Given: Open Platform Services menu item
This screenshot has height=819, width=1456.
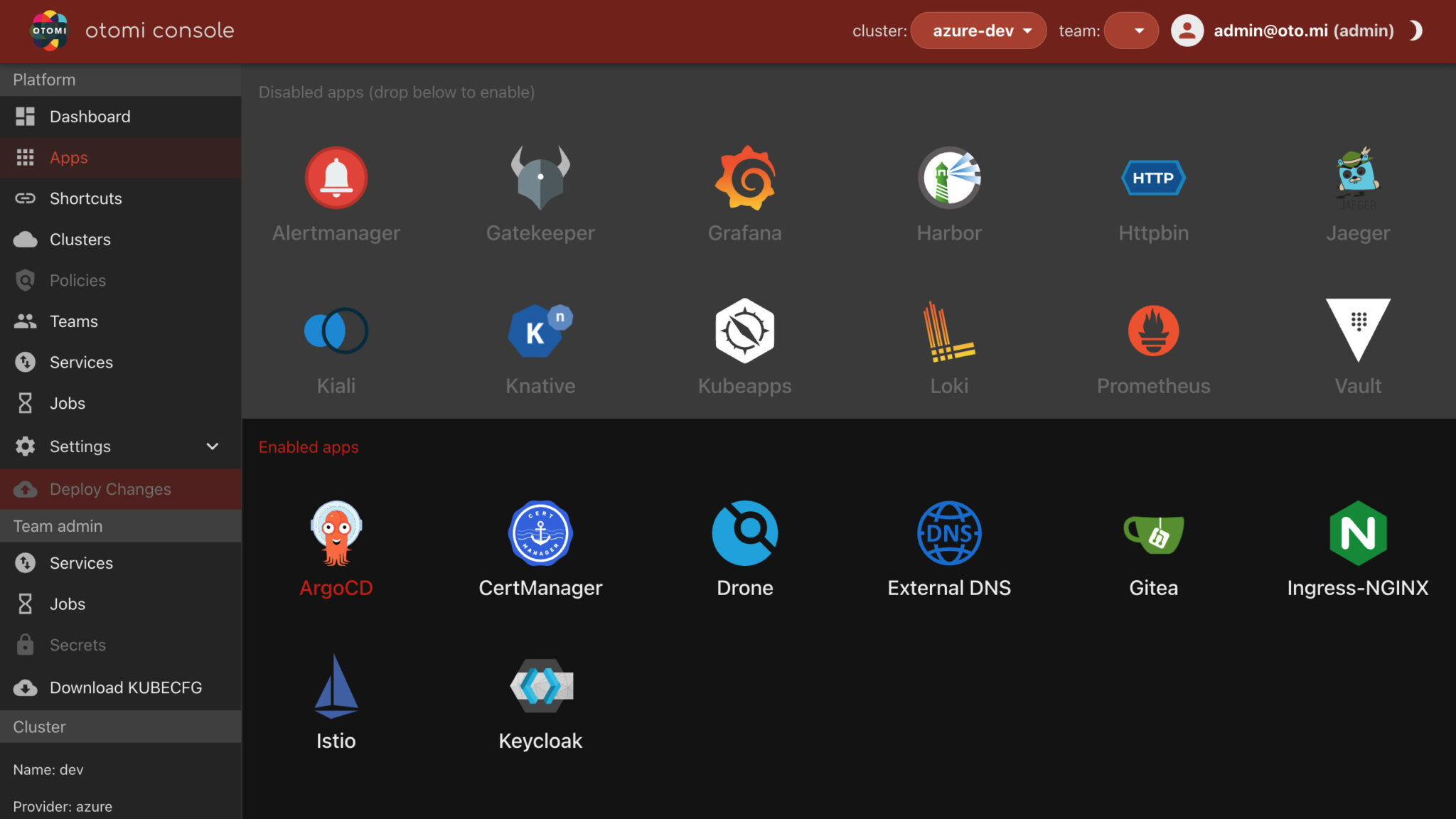Looking at the screenshot, I should pyautogui.click(x=121, y=363).
